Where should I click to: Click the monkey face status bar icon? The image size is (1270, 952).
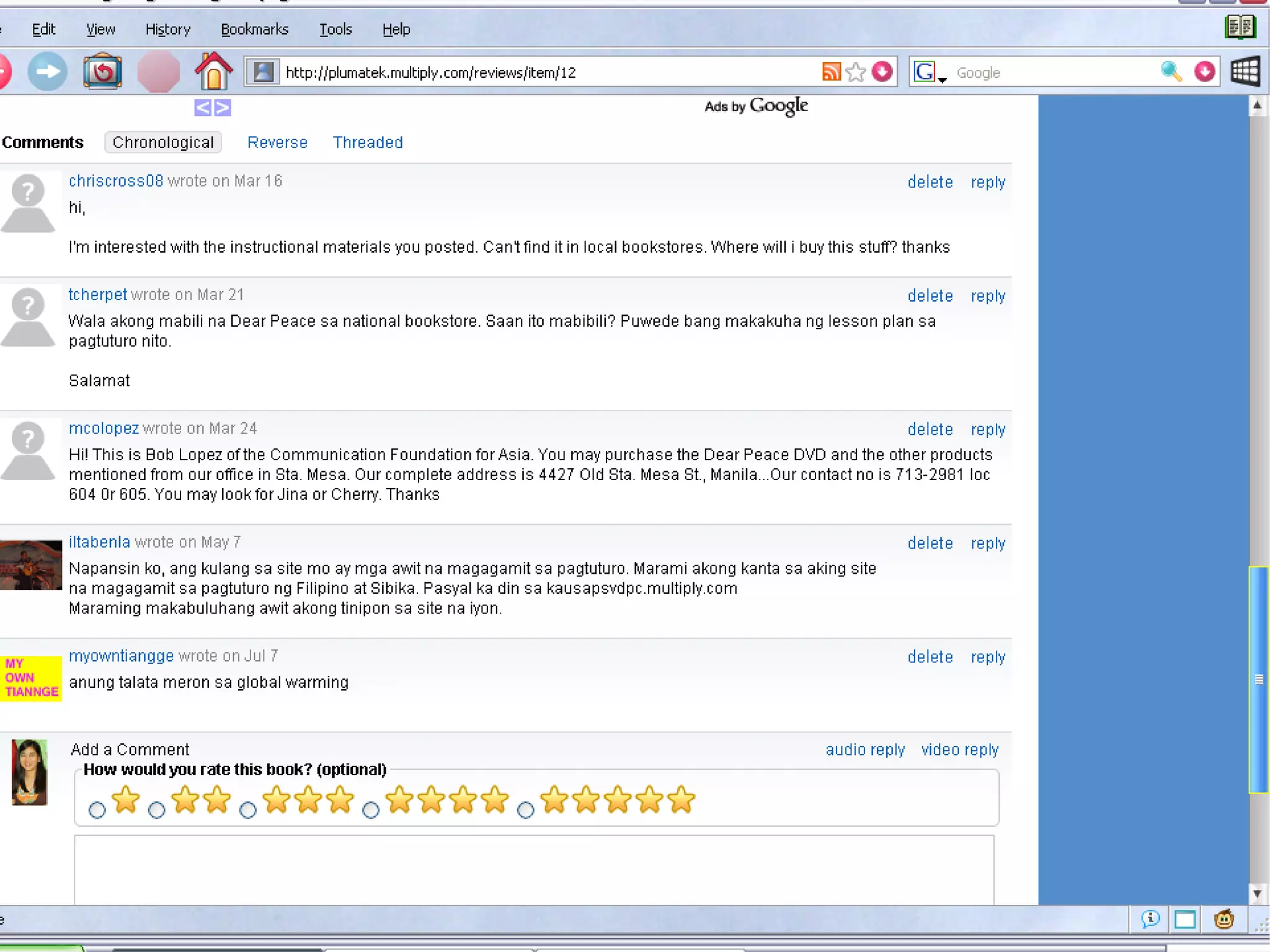(1223, 919)
